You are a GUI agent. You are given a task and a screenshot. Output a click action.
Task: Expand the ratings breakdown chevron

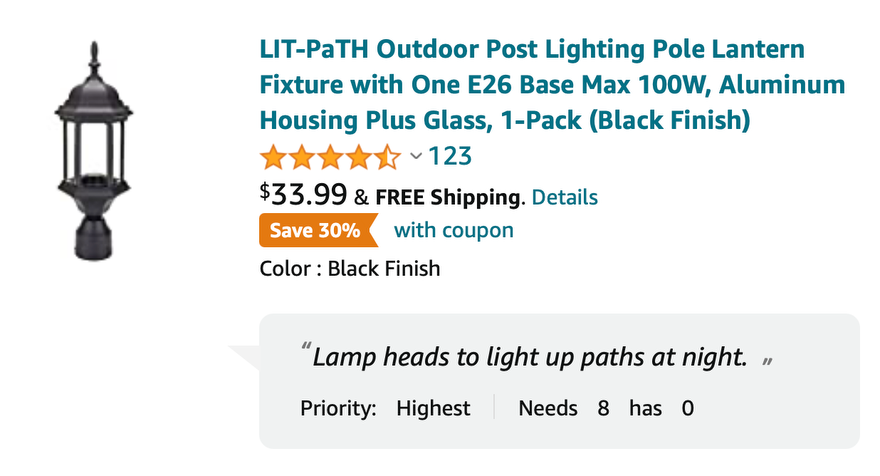click(416, 157)
